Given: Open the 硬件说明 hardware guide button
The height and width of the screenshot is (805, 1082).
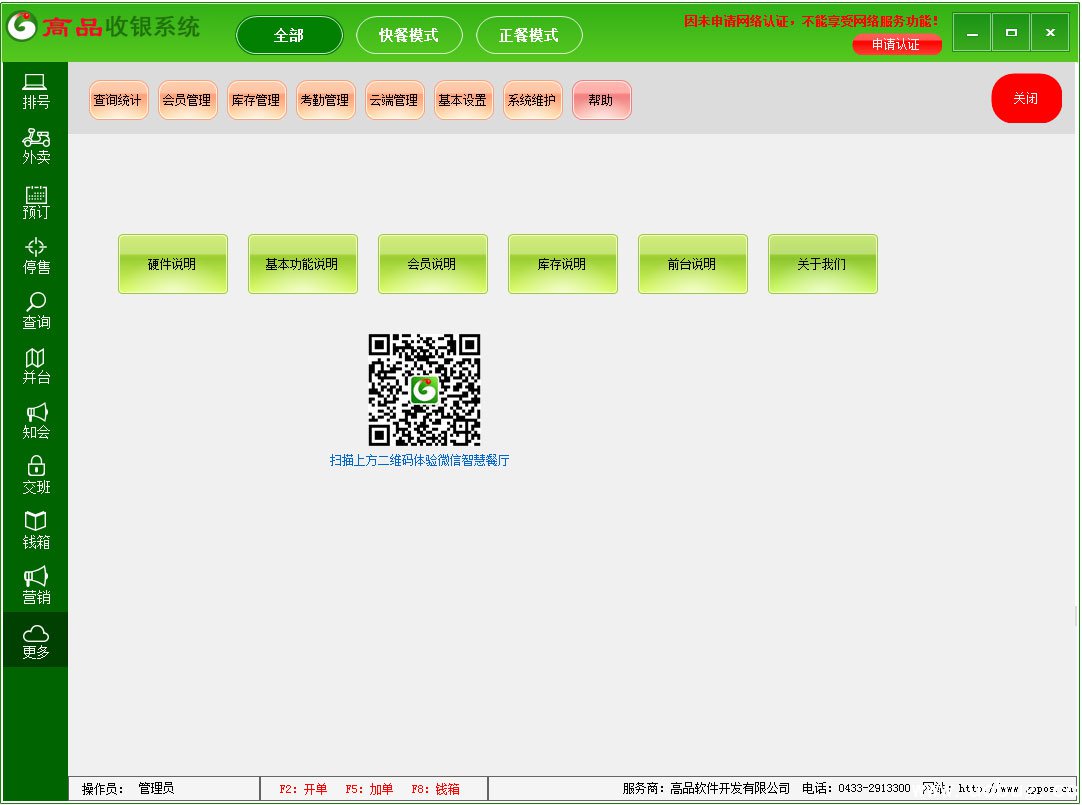Looking at the screenshot, I should [172, 264].
